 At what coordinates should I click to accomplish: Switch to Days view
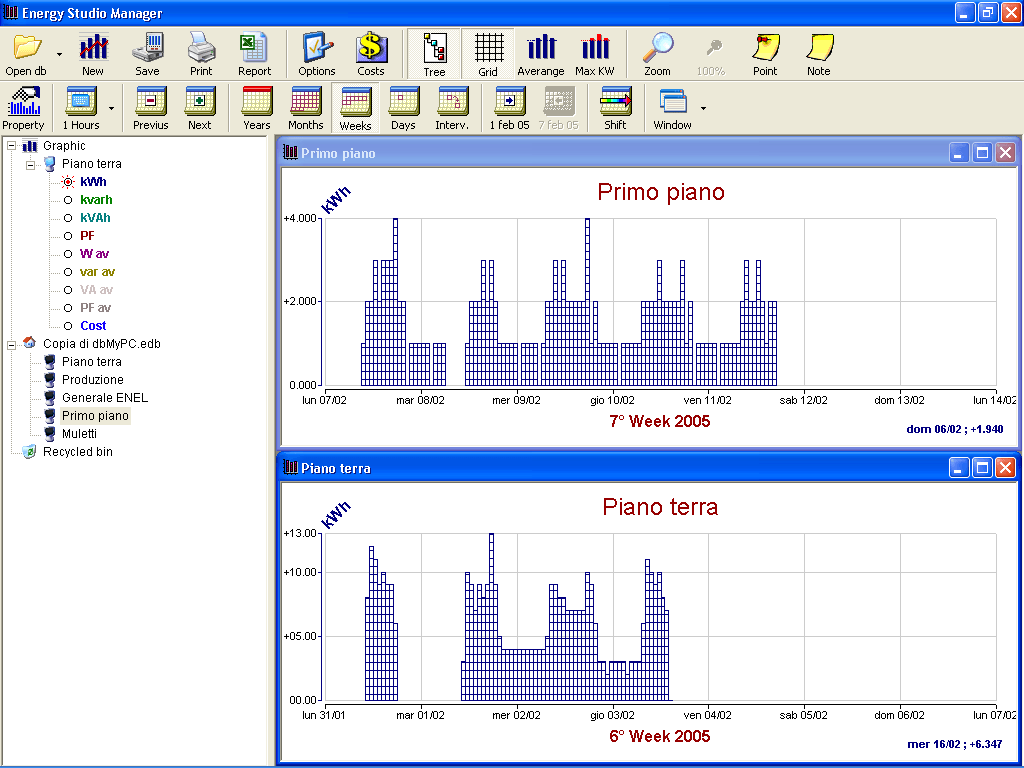click(403, 102)
